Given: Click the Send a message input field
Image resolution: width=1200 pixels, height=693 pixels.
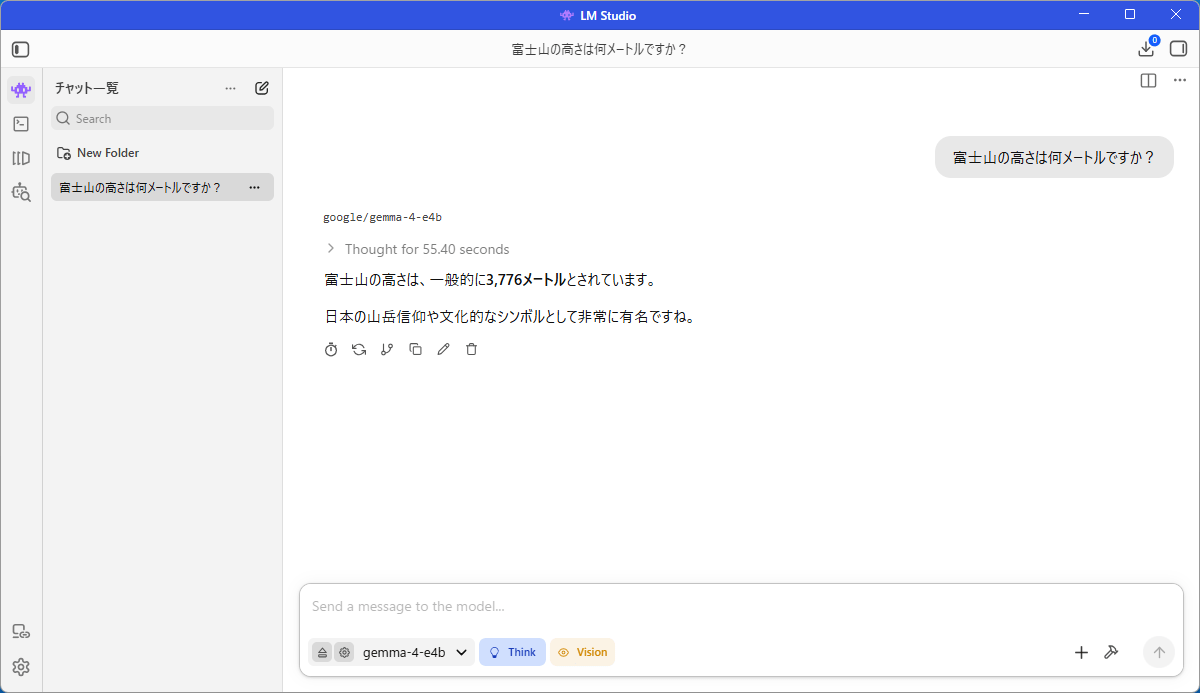Looking at the screenshot, I should click(741, 606).
